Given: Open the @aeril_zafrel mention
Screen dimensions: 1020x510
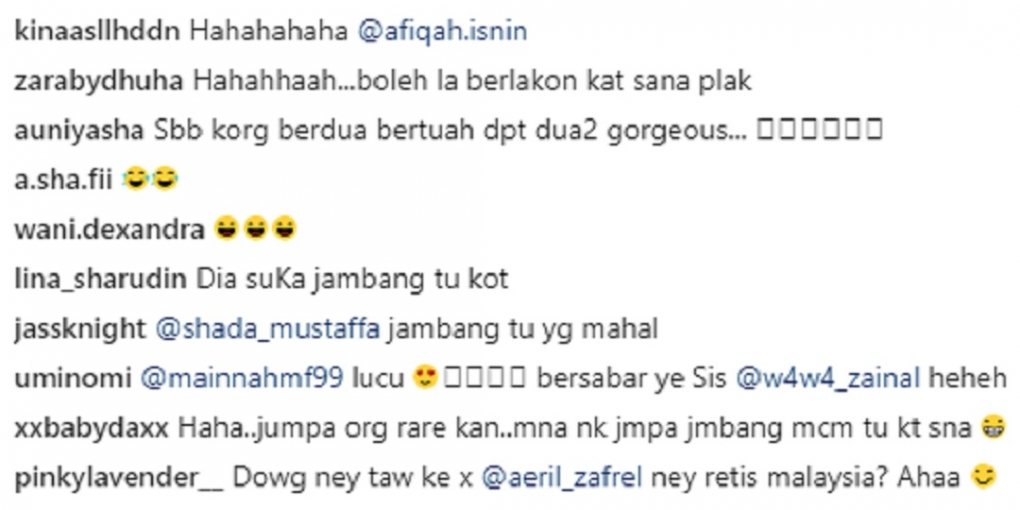Looking at the screenshot, I should [x=562, y=479].
